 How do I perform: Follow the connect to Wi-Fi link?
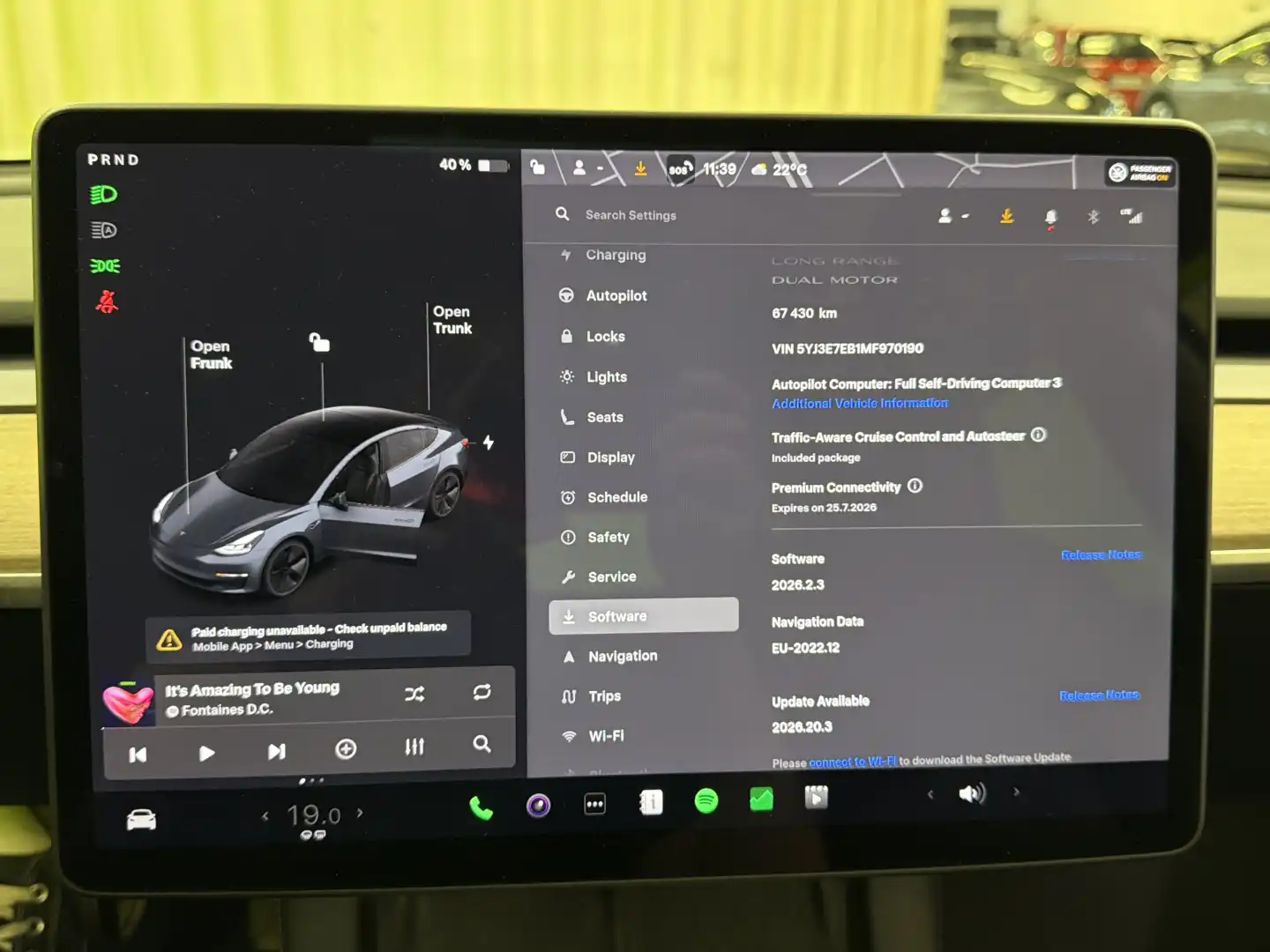[853, 762]
